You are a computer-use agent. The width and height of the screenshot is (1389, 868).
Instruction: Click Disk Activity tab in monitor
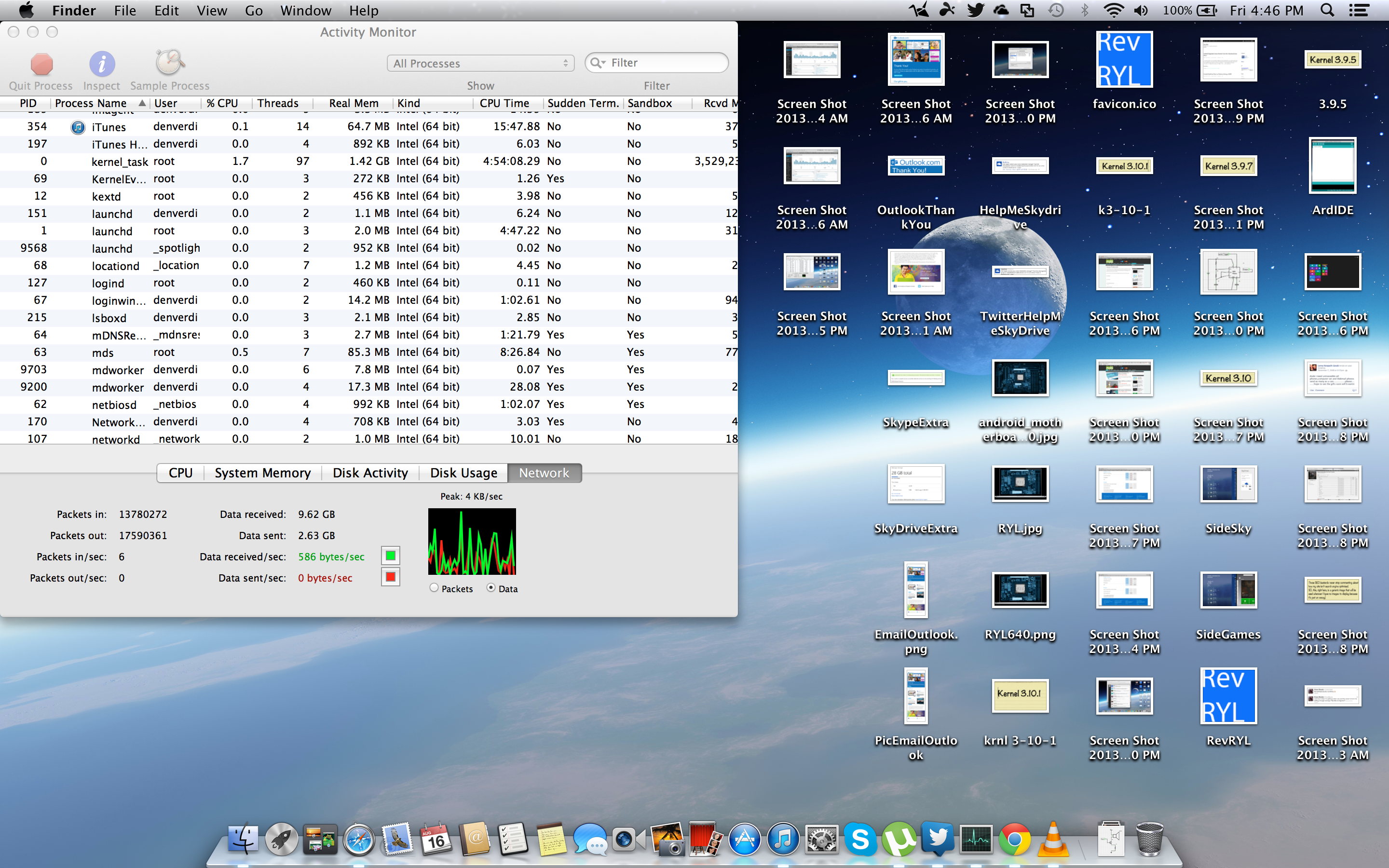[369, 473]
